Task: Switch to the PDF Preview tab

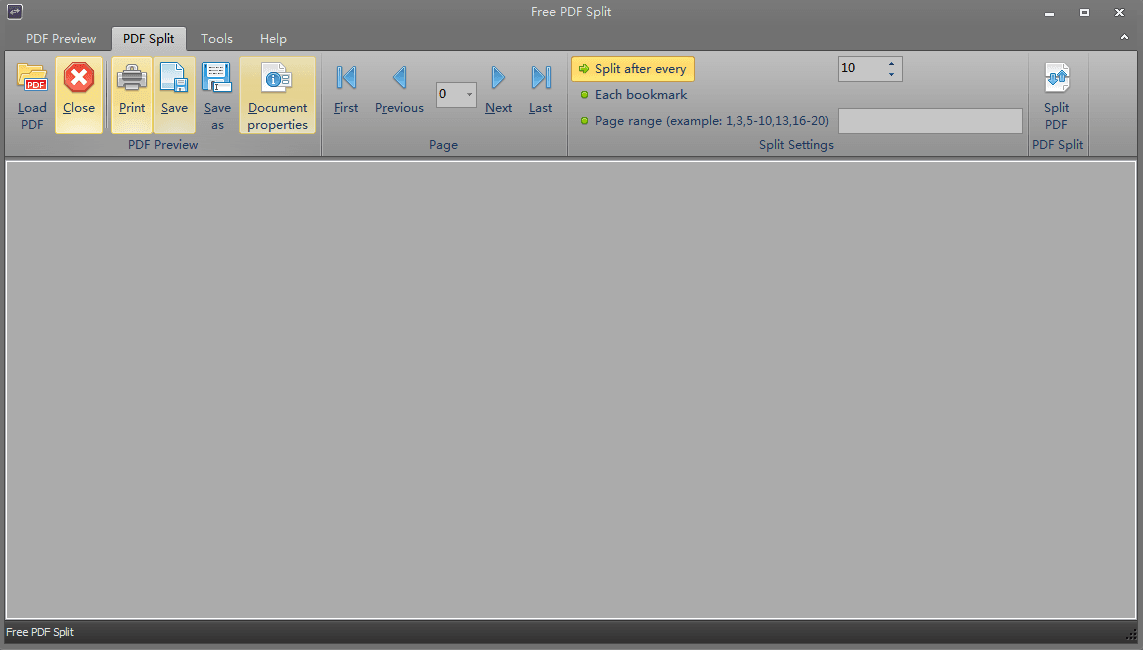Action: tap(61, 39)
